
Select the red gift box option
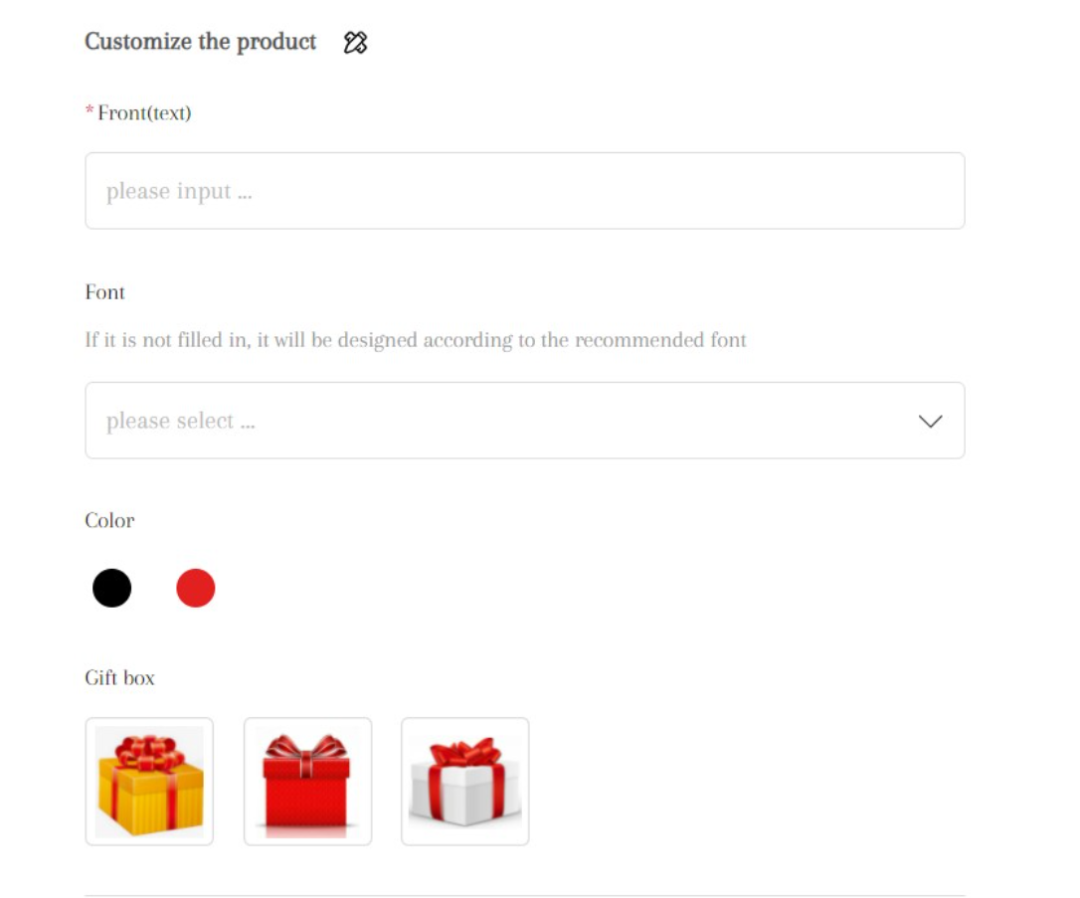point(307,781)
